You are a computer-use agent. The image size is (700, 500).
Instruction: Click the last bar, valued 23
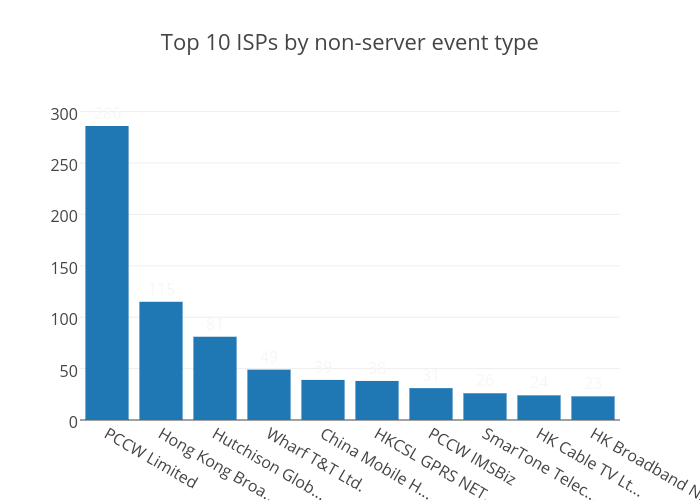tap(593, 408)
